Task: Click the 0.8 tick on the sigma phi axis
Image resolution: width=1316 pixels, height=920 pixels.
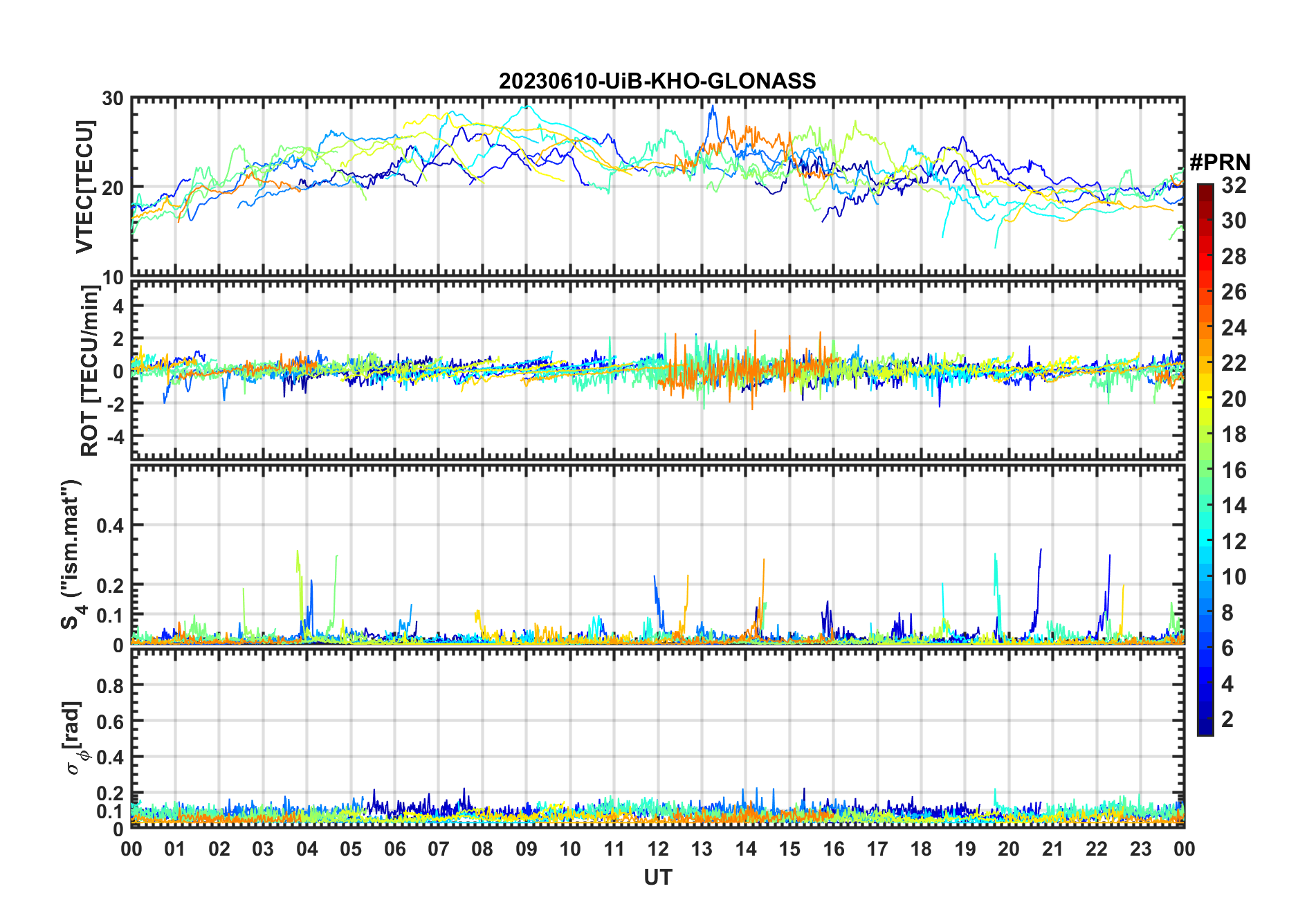Action: (111, 686)
